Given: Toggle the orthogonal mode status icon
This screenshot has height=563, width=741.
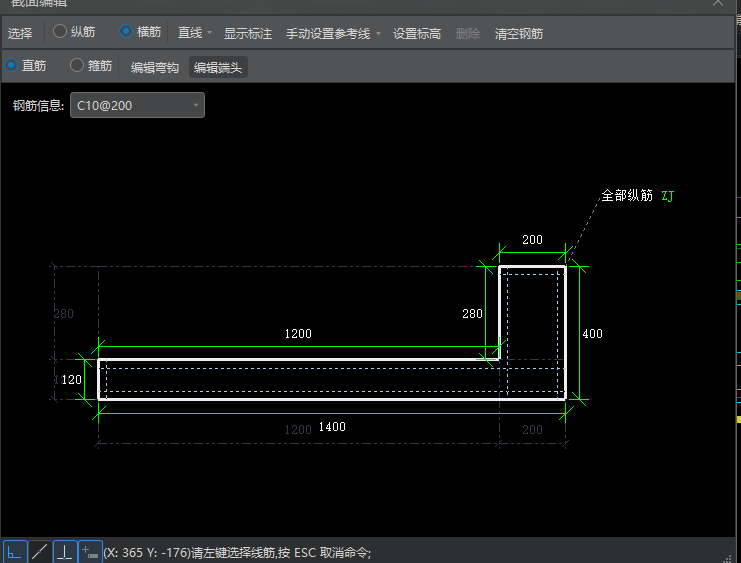Looking at the screenshot, I should [x=15, y=551].
